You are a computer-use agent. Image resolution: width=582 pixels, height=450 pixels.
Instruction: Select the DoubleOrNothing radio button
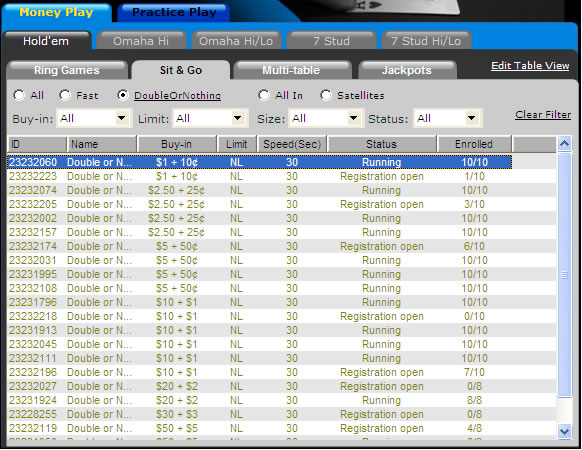(123, 95)
